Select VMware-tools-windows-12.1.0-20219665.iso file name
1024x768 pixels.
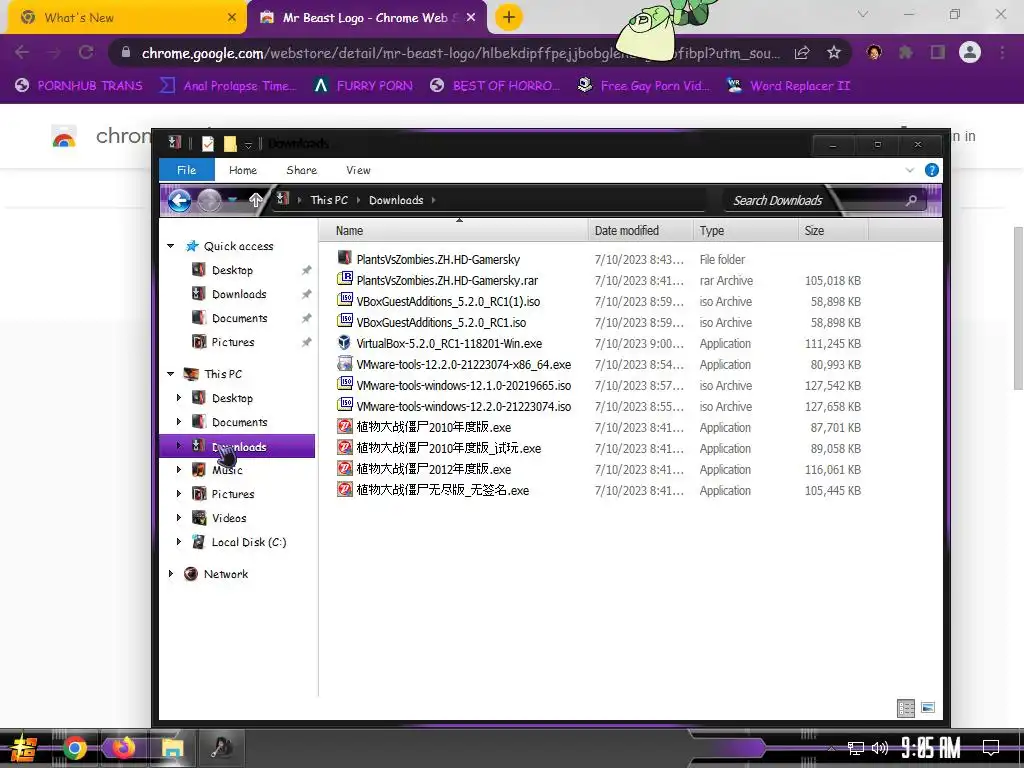point(464,385)
